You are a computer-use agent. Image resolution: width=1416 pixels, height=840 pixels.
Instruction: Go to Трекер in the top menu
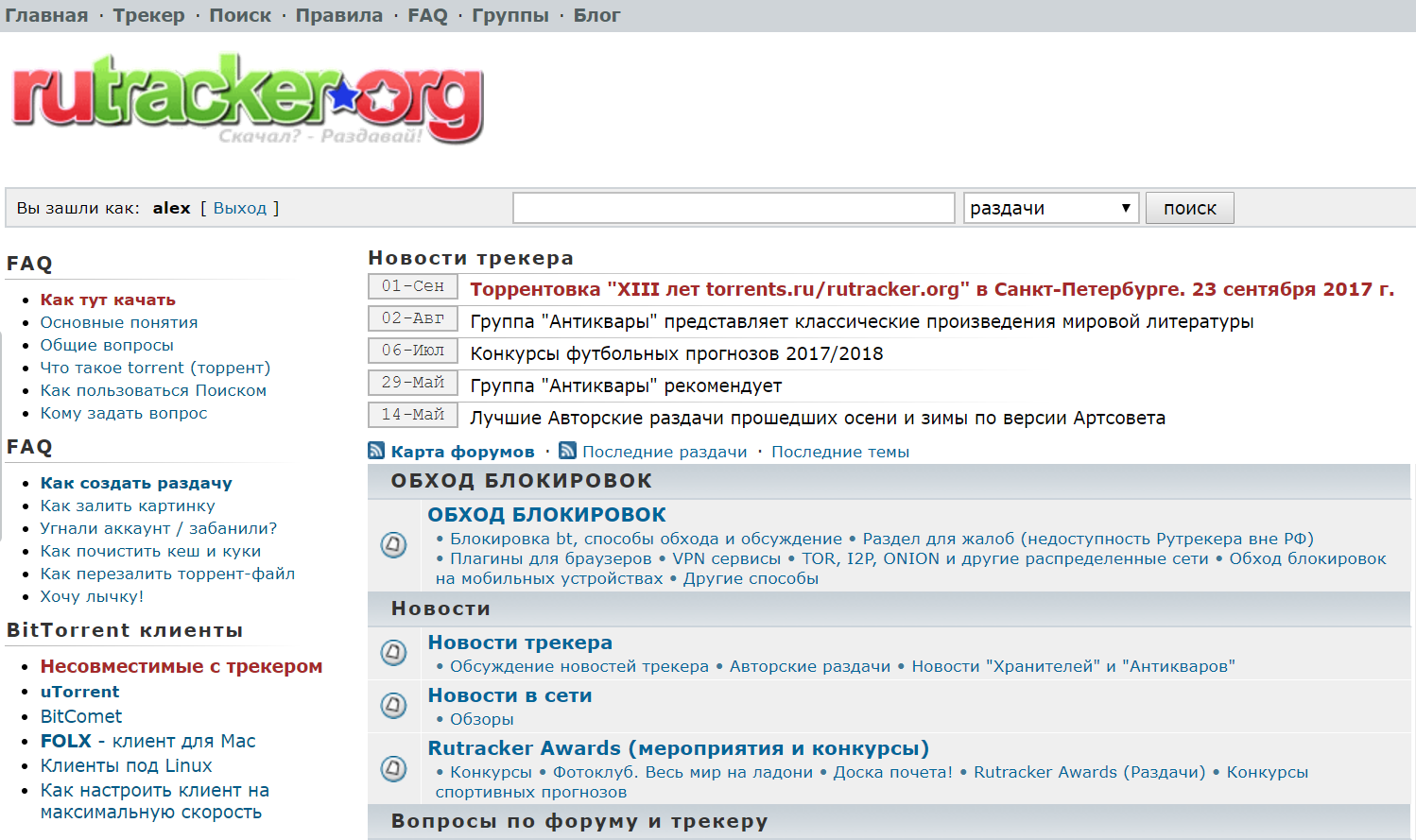point(148,15)
